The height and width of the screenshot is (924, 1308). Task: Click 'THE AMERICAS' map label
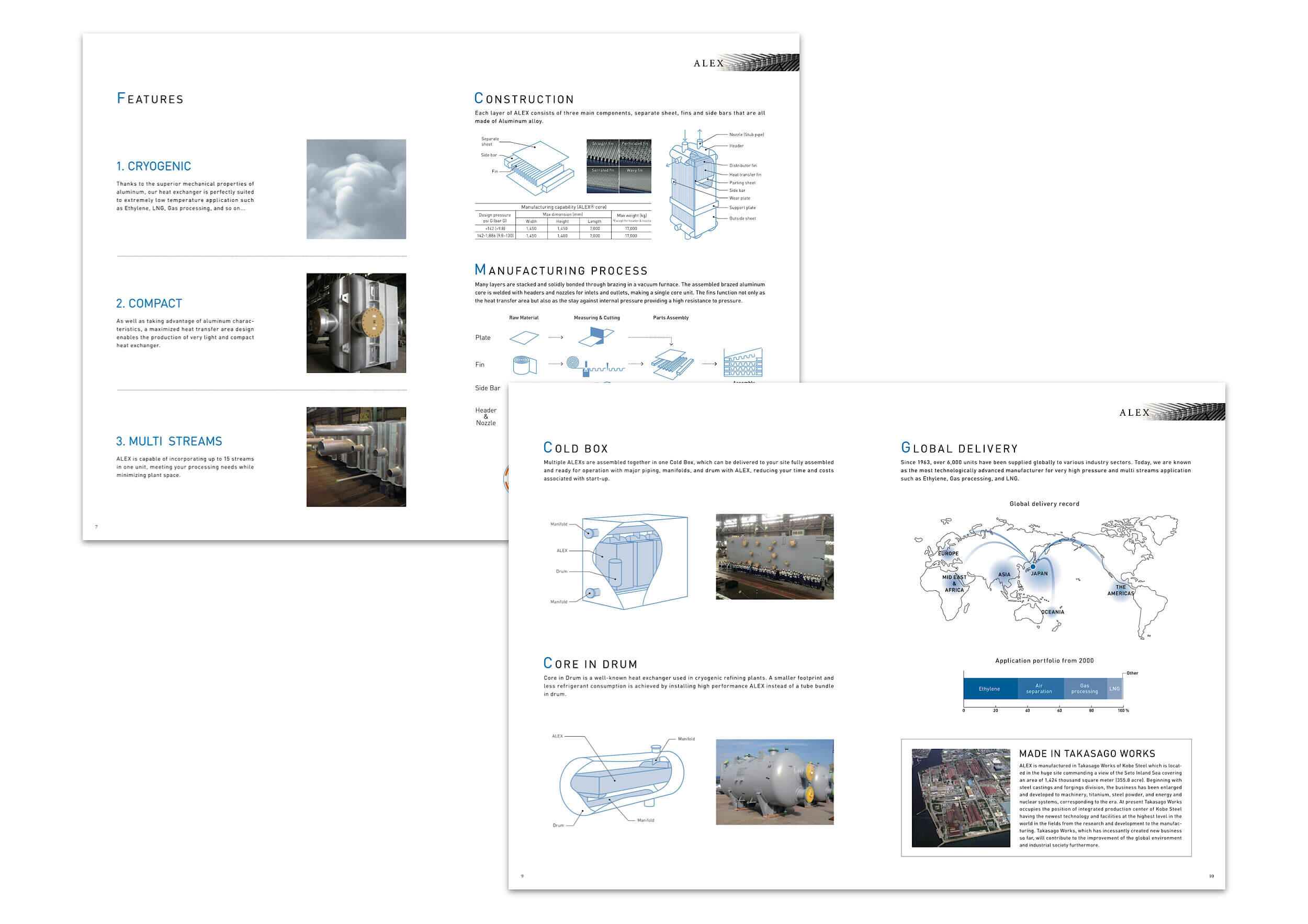click(x=1121, y=590)
